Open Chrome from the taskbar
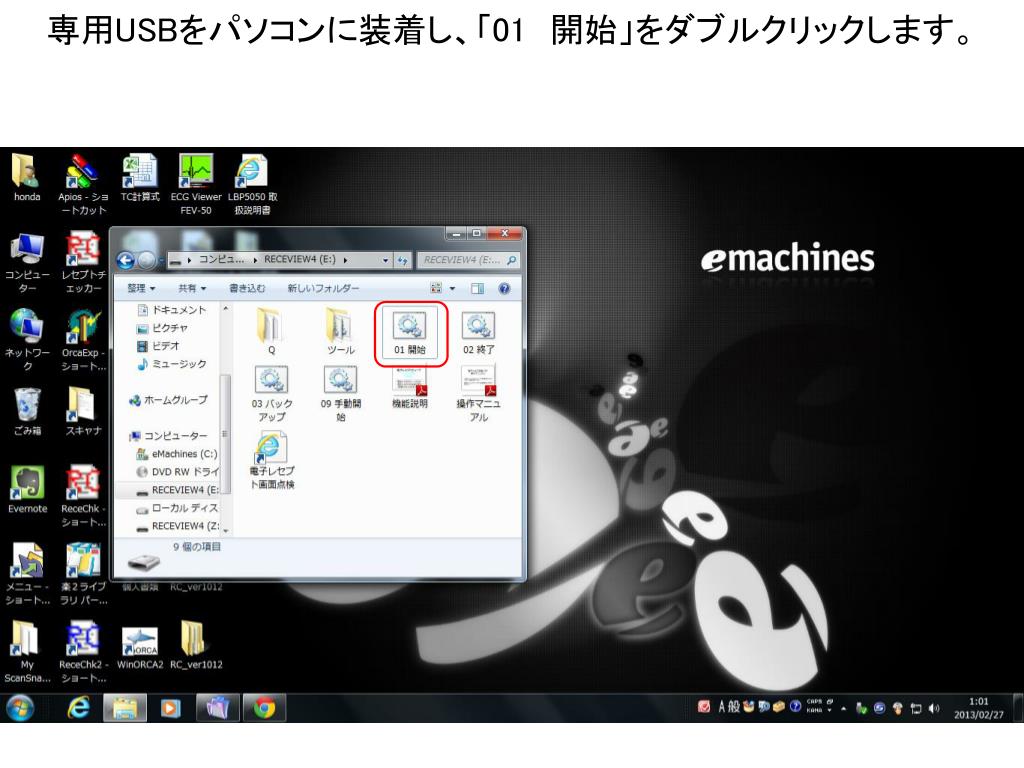Viewport: 1024px width, 768px height. point(264,708)
